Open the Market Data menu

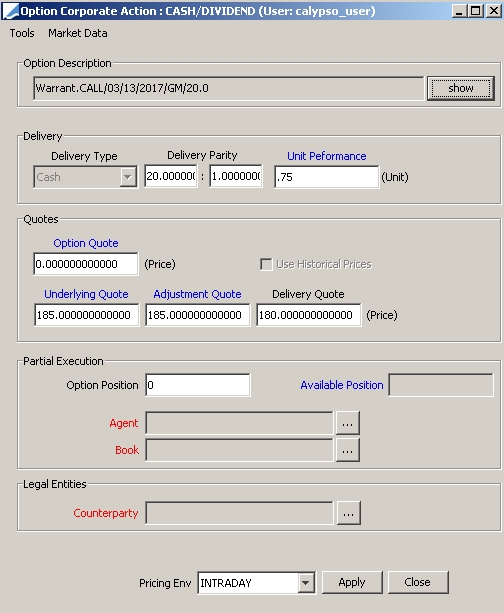(78, 33)
